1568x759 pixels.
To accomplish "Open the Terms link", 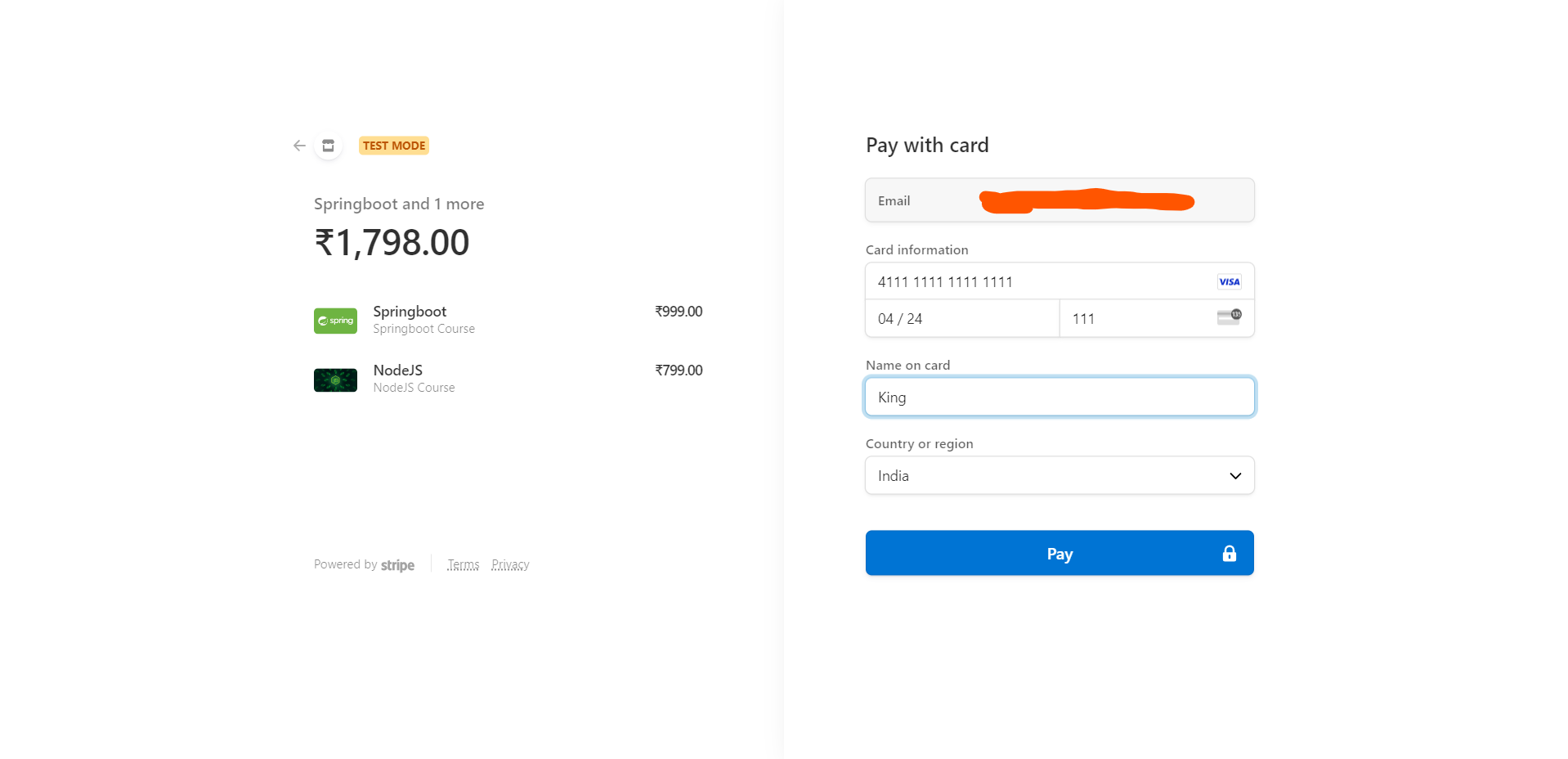I will [x=463, y=565].
